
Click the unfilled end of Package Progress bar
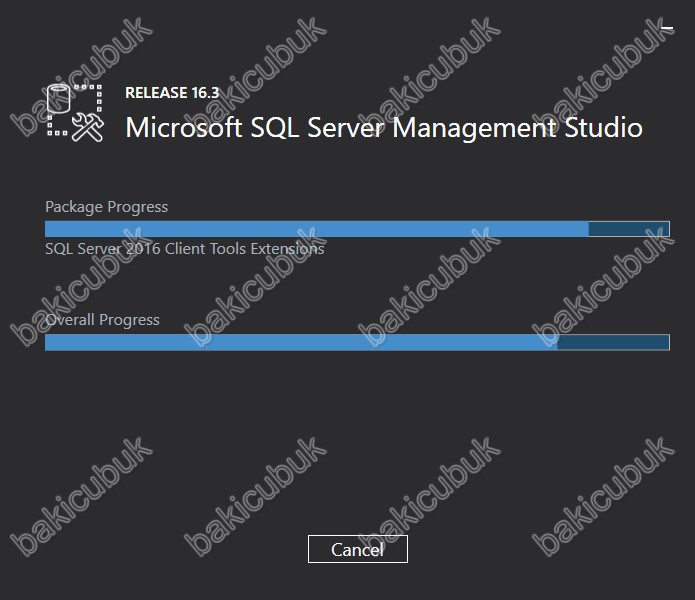(629, 229)
